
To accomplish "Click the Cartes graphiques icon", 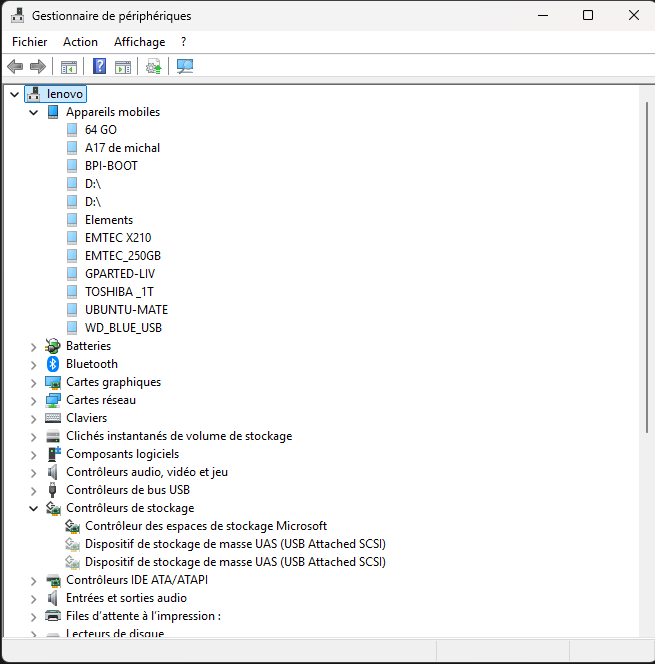I will [x=53, y=382].
